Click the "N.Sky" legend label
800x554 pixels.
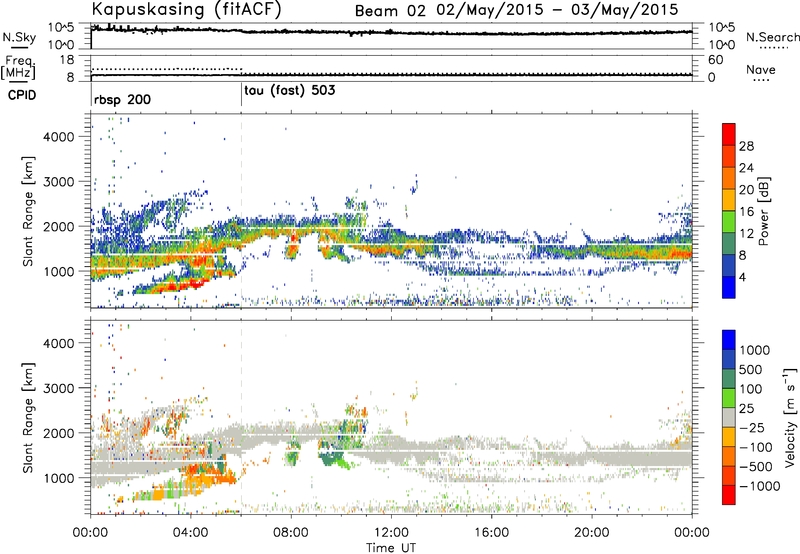tap(19, 37)
